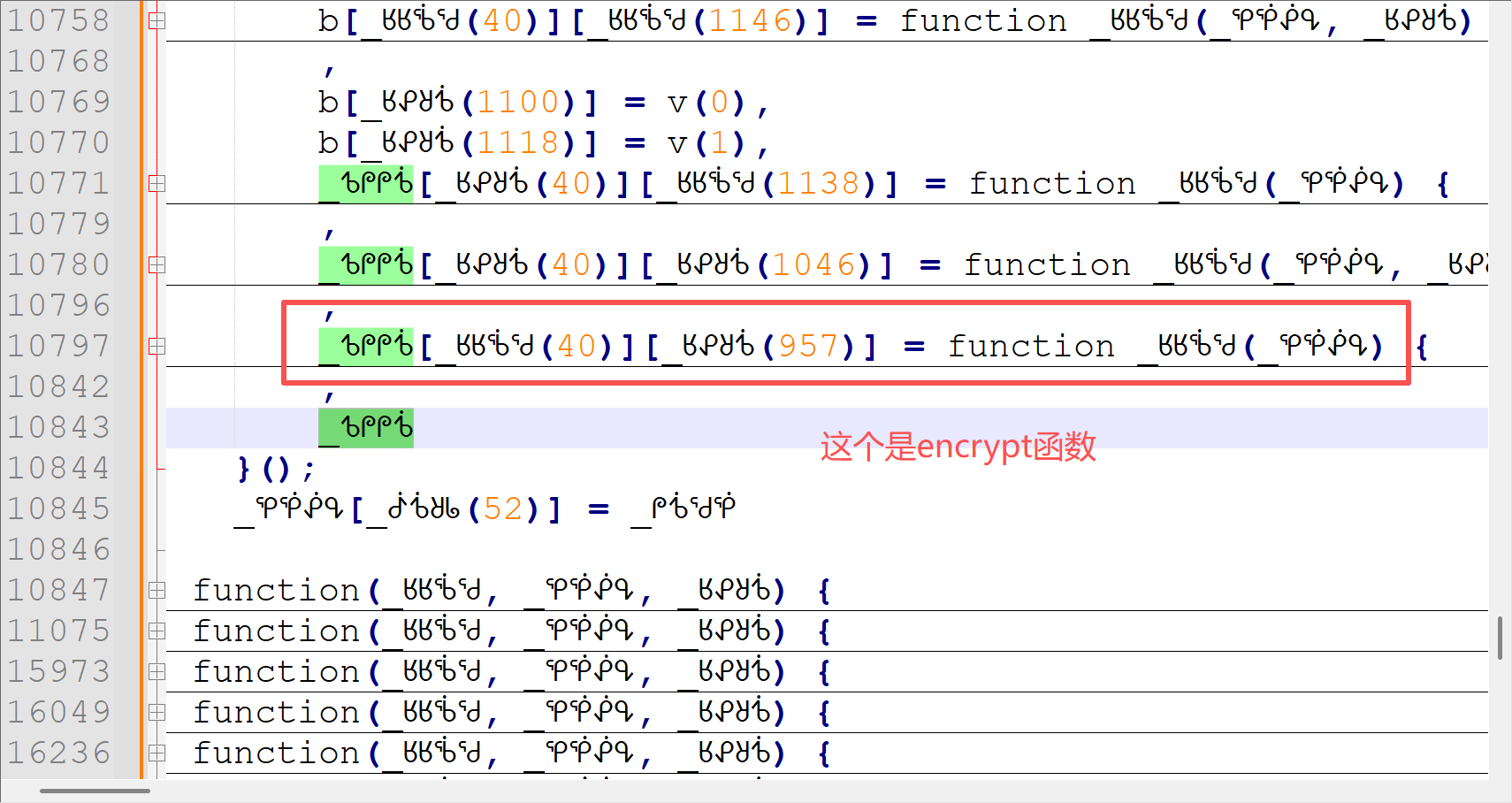The image size is (1512, 803).
Task: Select line number 10844 in the gutter
Action: (58, 468)
